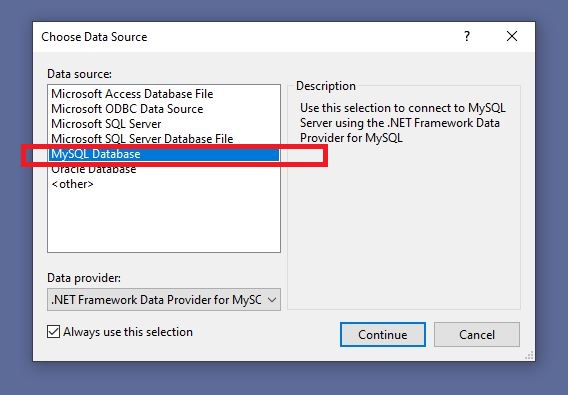
Task: Uncheck Always use this selection
Action: [x=54, y=332]
